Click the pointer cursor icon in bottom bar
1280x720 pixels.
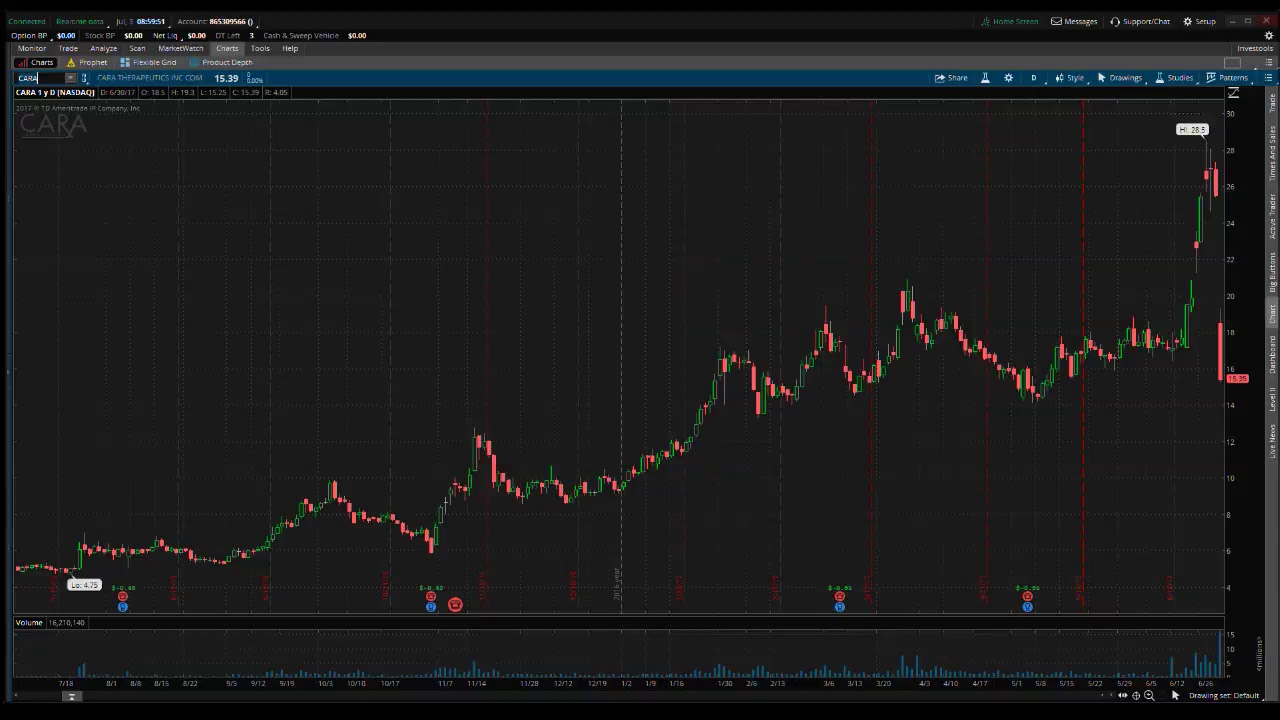pyautogui.click(x=1176, y=696)
